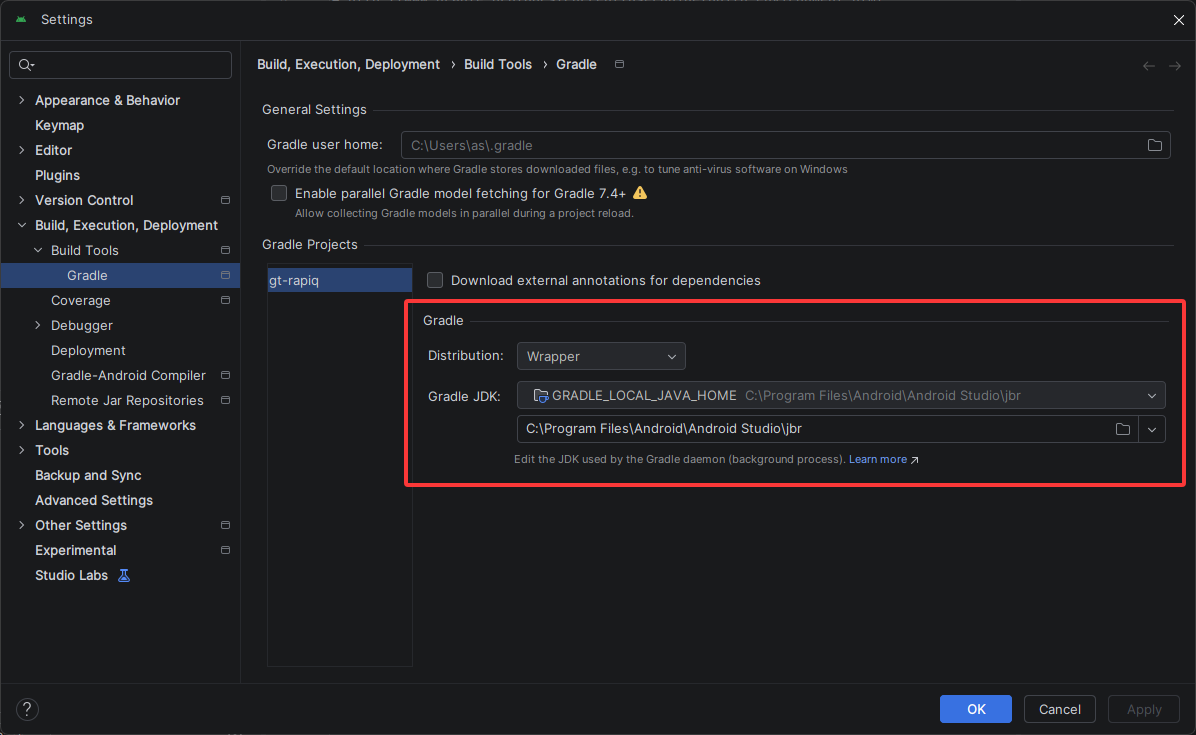Click project marker icon next to Coverage
This screenshot has width=1196, height=735.
pyautogui.click(x=225, y=300)
